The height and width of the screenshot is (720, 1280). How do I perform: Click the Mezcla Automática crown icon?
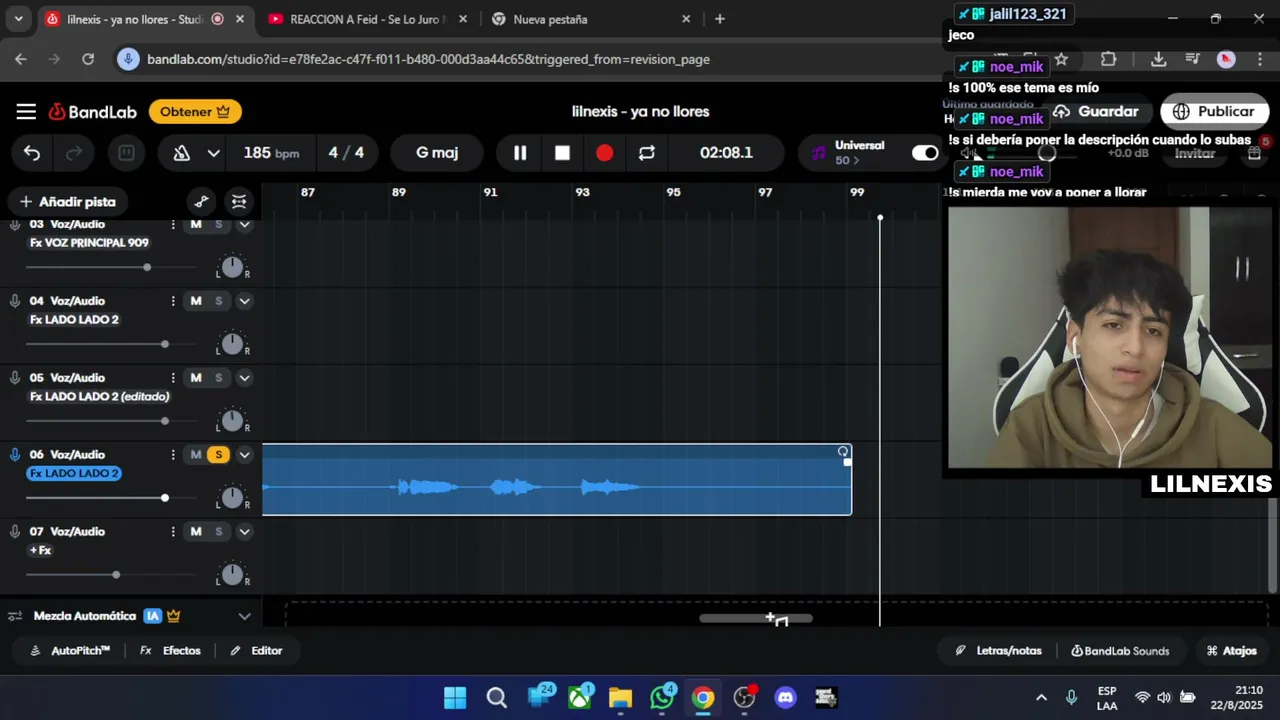pyautogui.click(x=174, y=616)
